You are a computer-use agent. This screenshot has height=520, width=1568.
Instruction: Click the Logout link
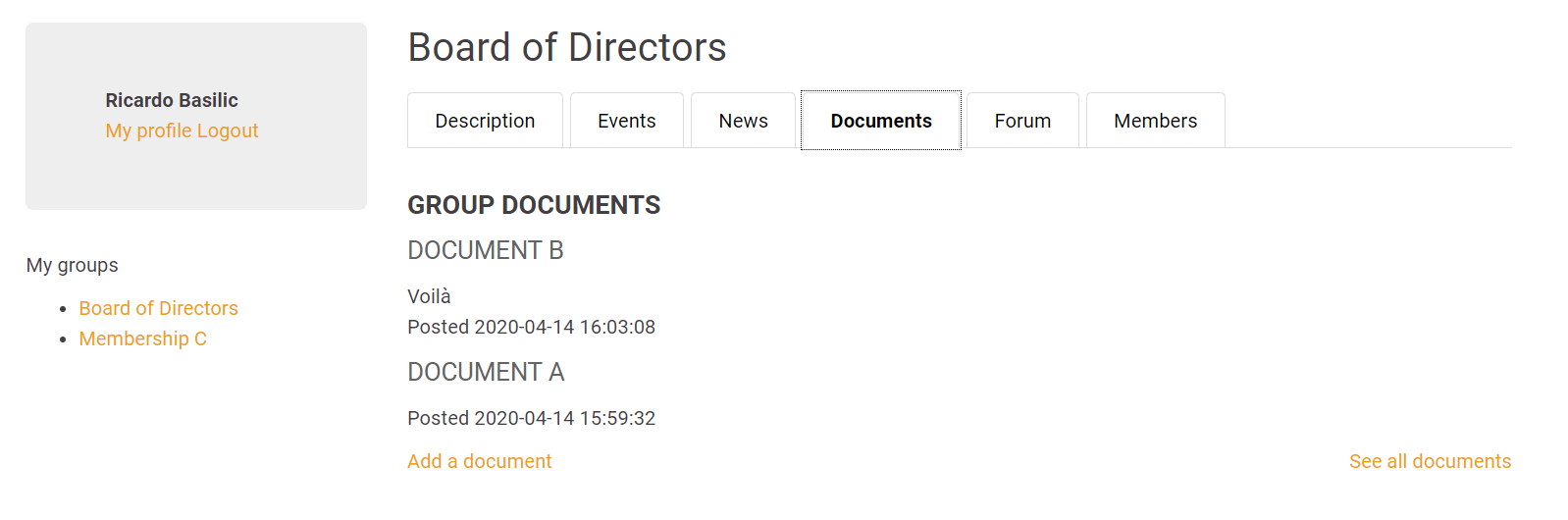click(228, 130)
